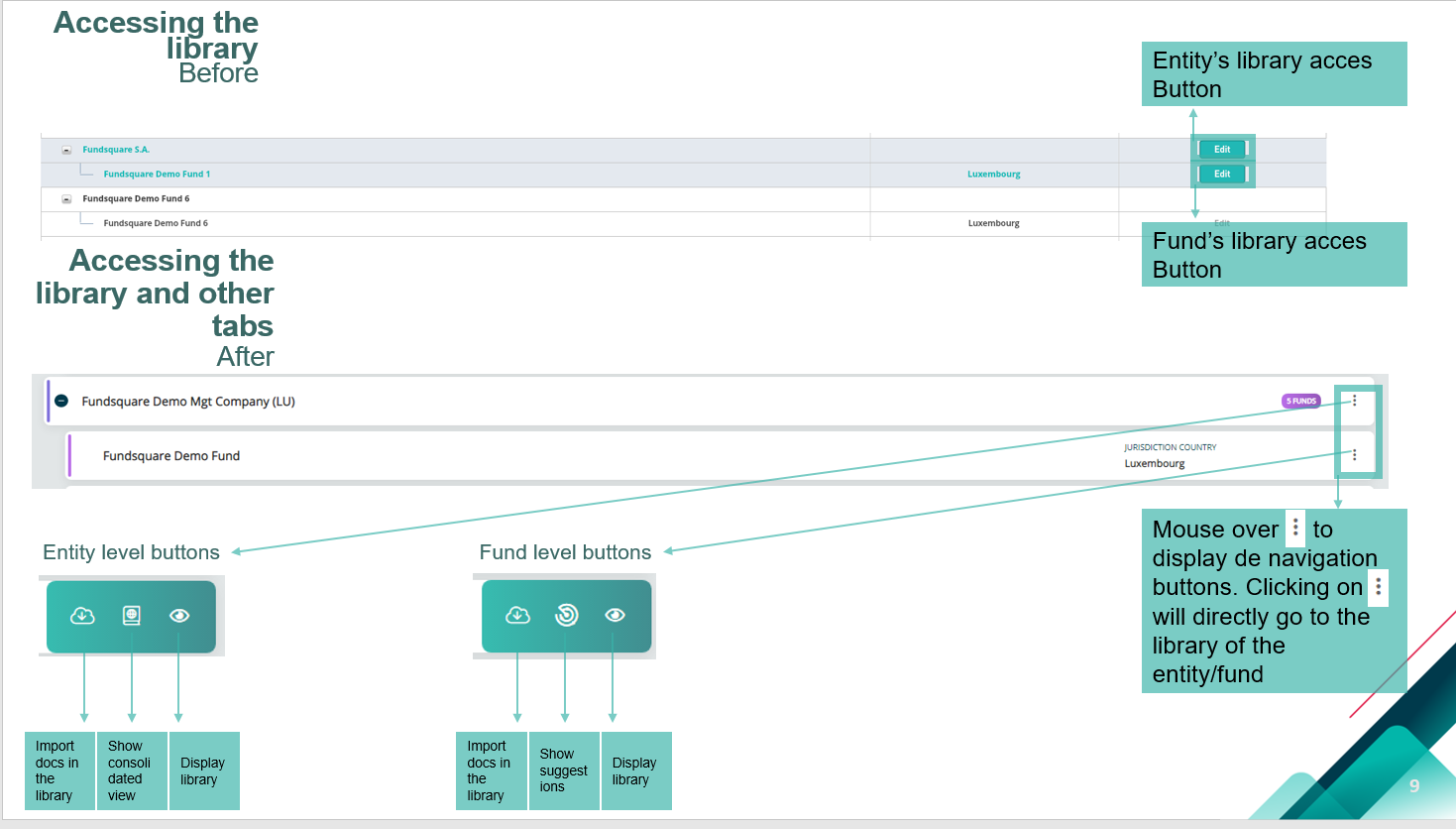This screenshot has height=829, width=1456.
Task: Click the "Entity level buttons" heading
Action: point(131,552)
